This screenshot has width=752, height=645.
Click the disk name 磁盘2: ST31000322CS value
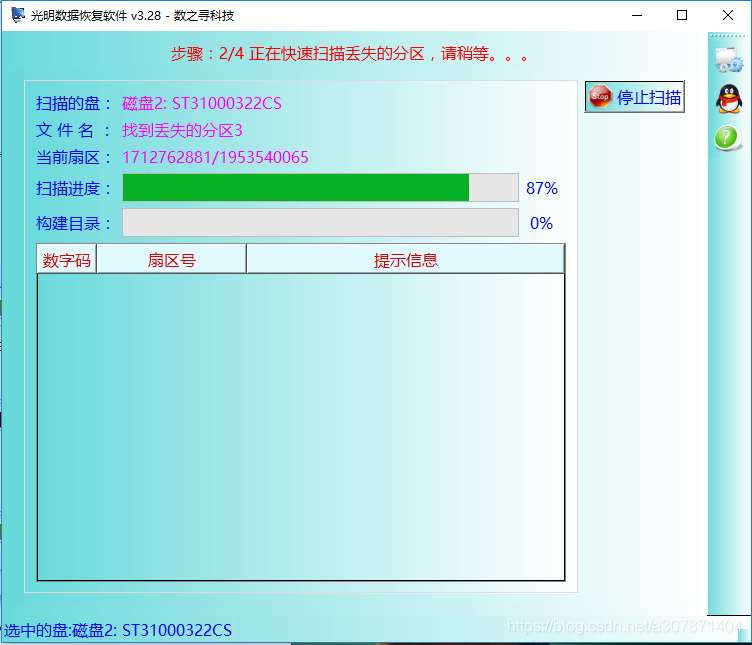coord(202,103)
